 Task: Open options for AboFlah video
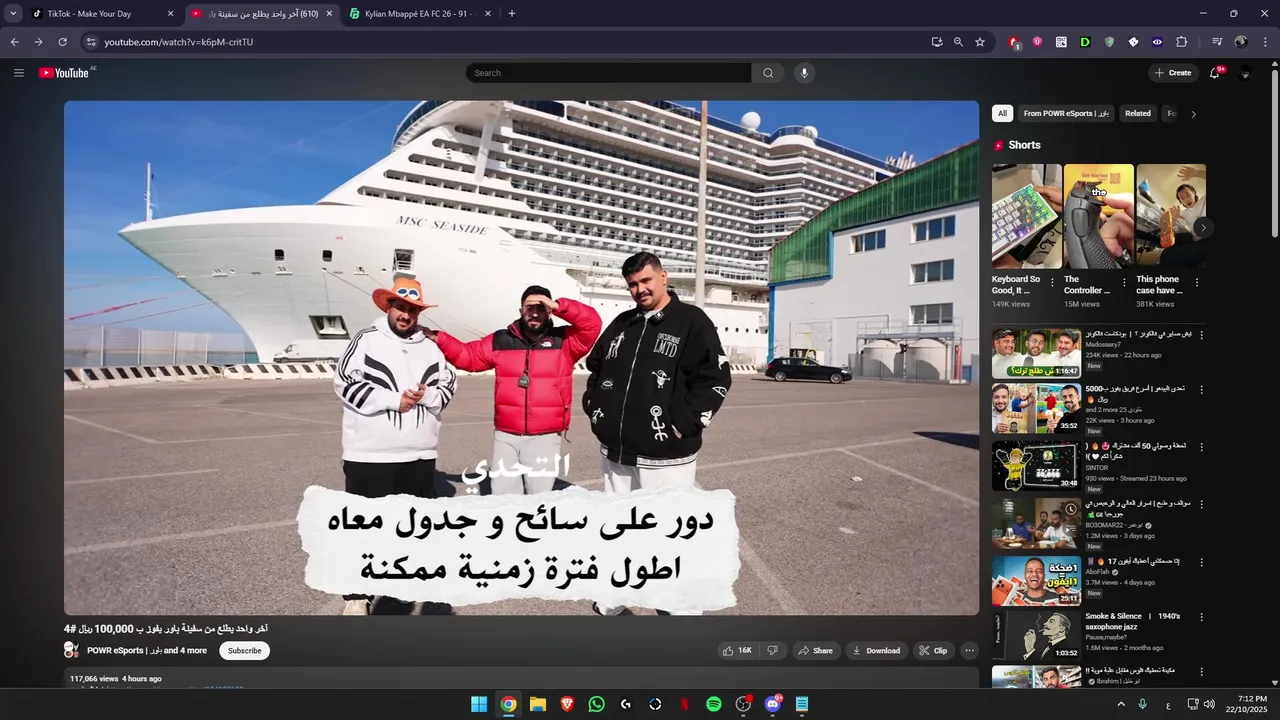click(1202, 562)
